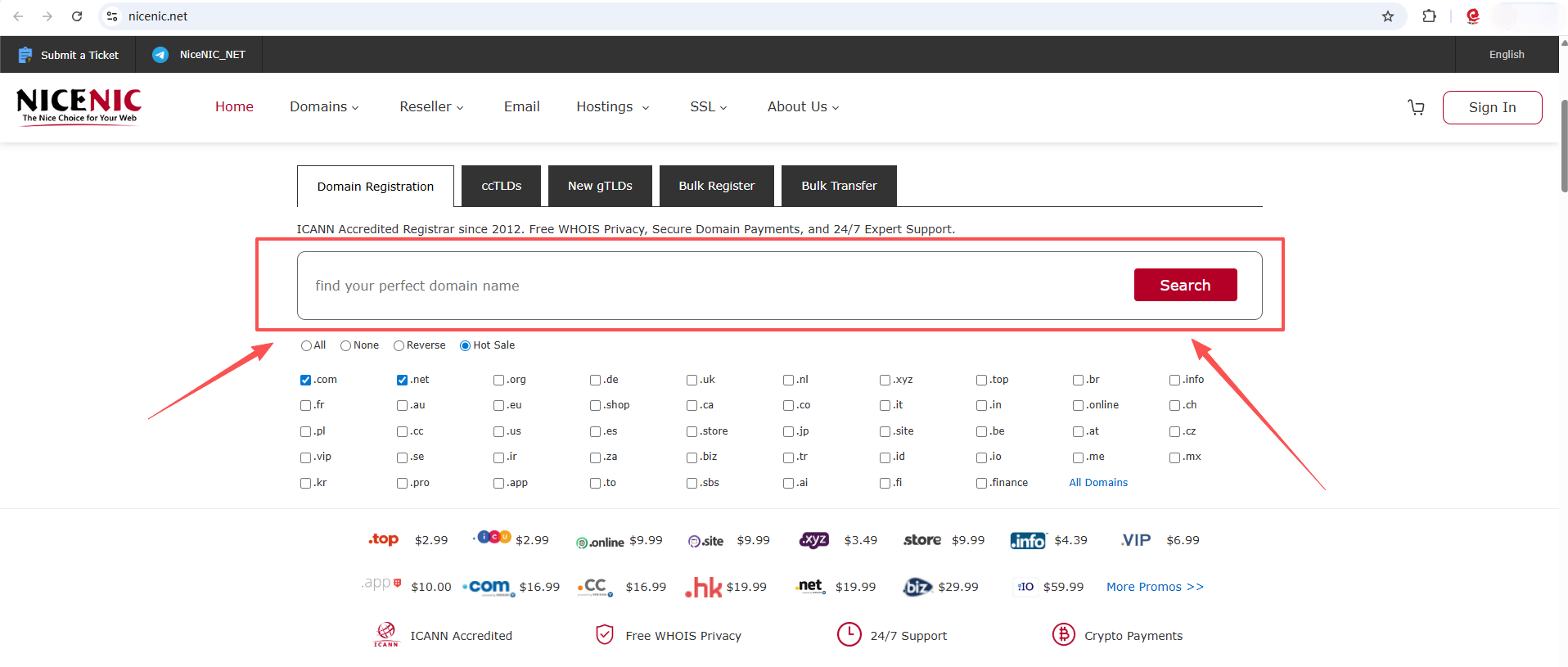The image size is (1568, 667).
Task: Click the .VIP promo logo
Action: tap(1136, 540)
